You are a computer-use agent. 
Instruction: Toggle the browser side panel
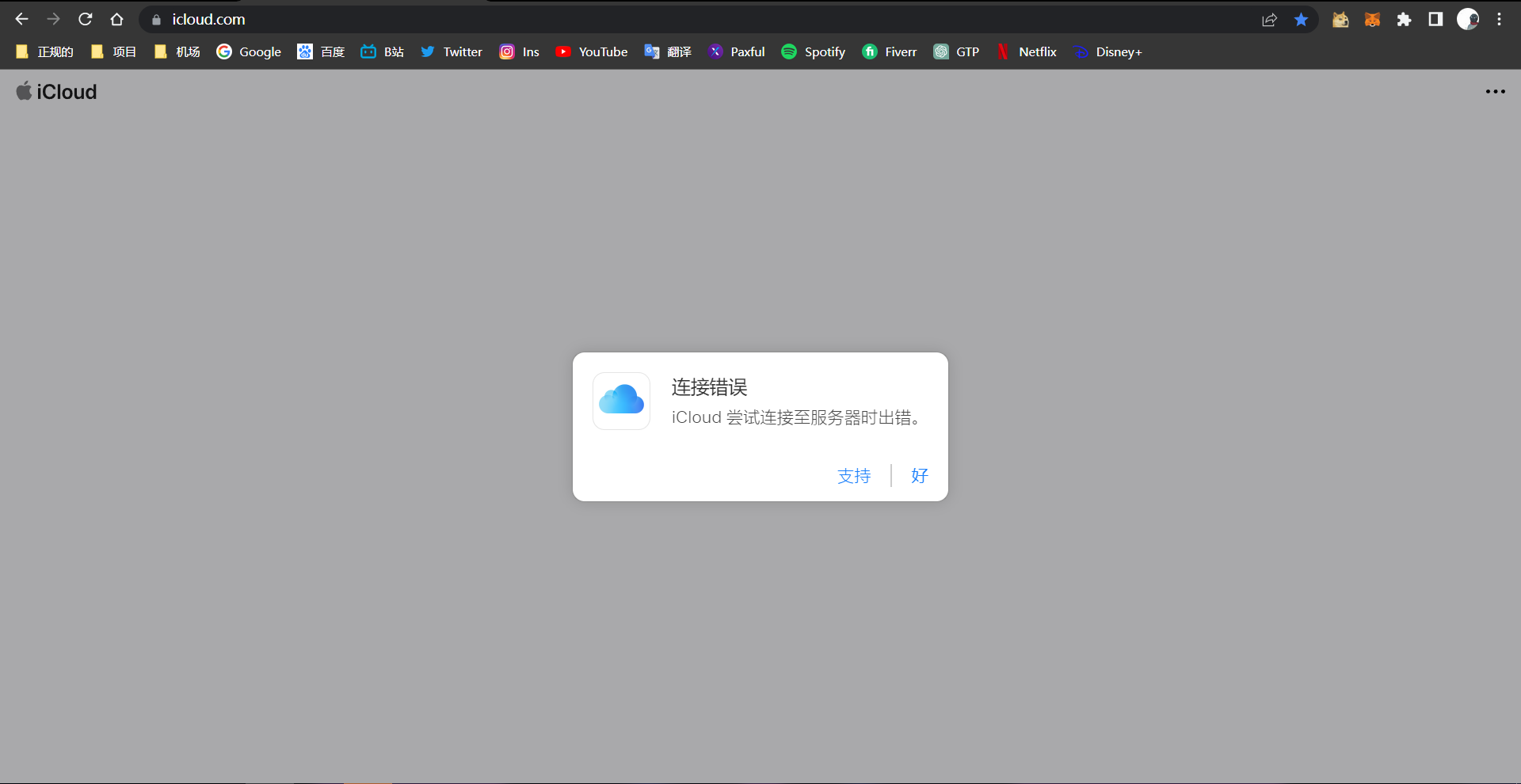[1435, 20]
